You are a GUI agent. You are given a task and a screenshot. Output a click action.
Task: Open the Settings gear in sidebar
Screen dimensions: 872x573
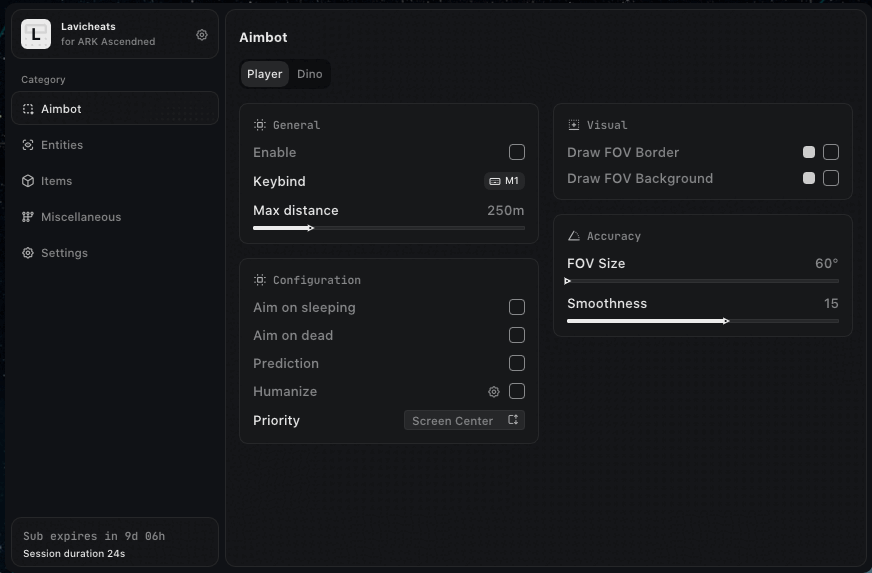[28, 253]
